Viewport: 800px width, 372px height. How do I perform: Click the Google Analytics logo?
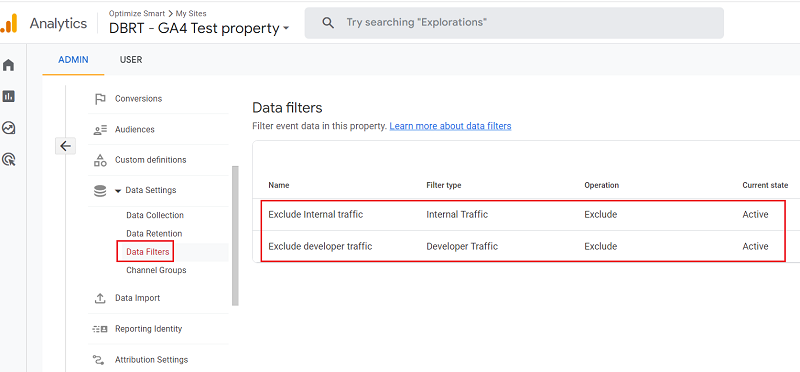coord(8,23)
